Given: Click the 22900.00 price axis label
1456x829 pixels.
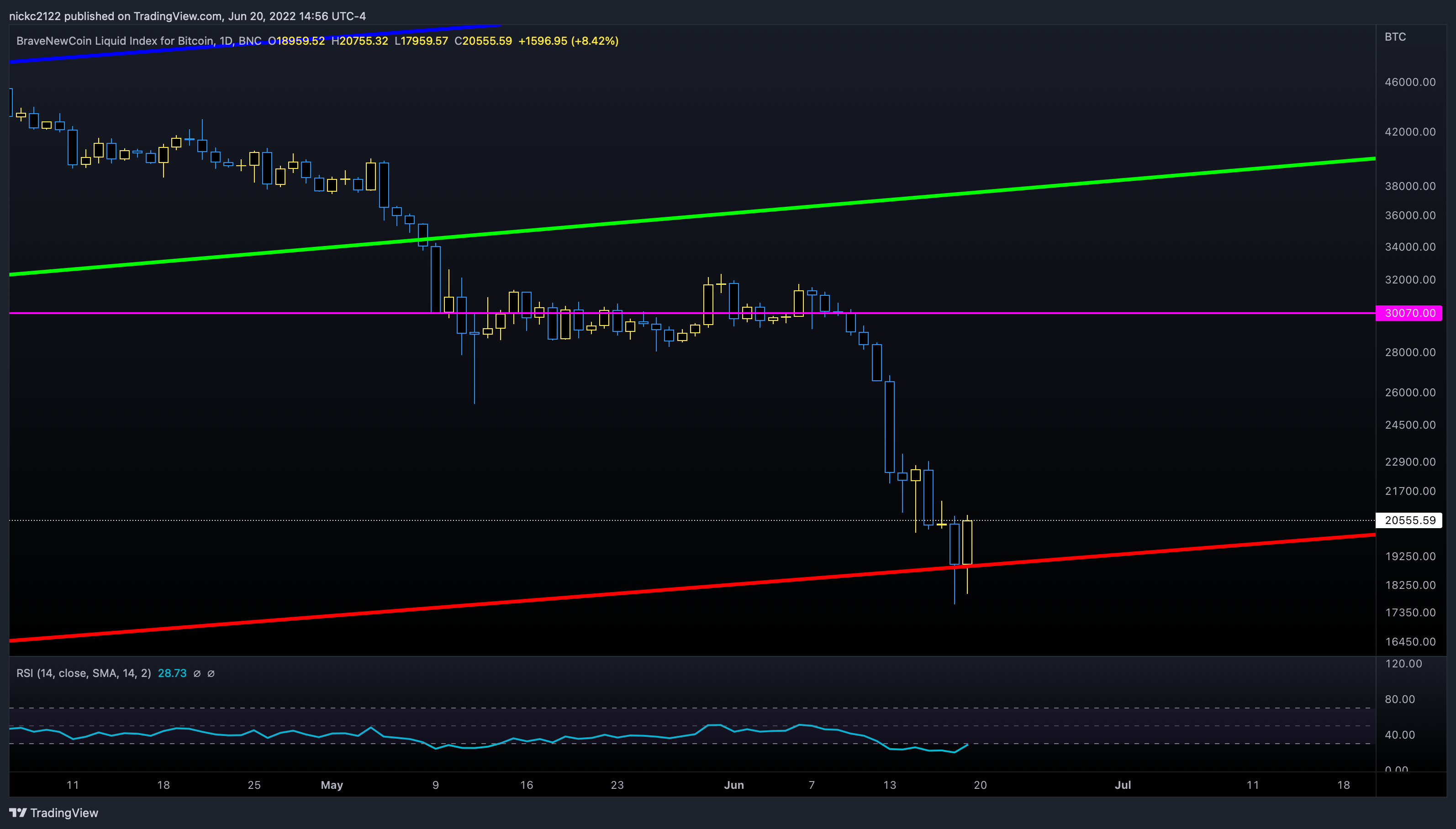Looking at the screenshot, I should (x=1410, y=462).
